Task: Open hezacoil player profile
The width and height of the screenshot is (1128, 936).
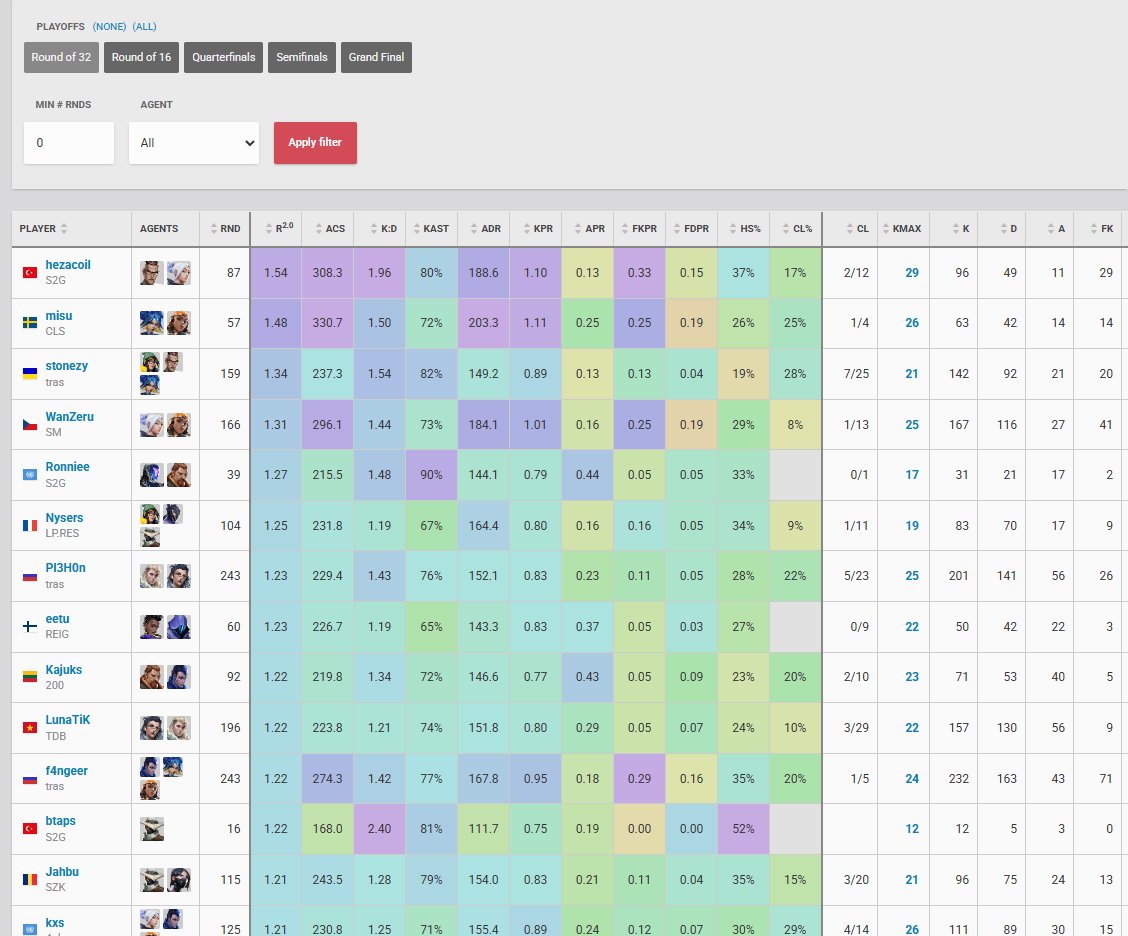Action: coord(68,265)
